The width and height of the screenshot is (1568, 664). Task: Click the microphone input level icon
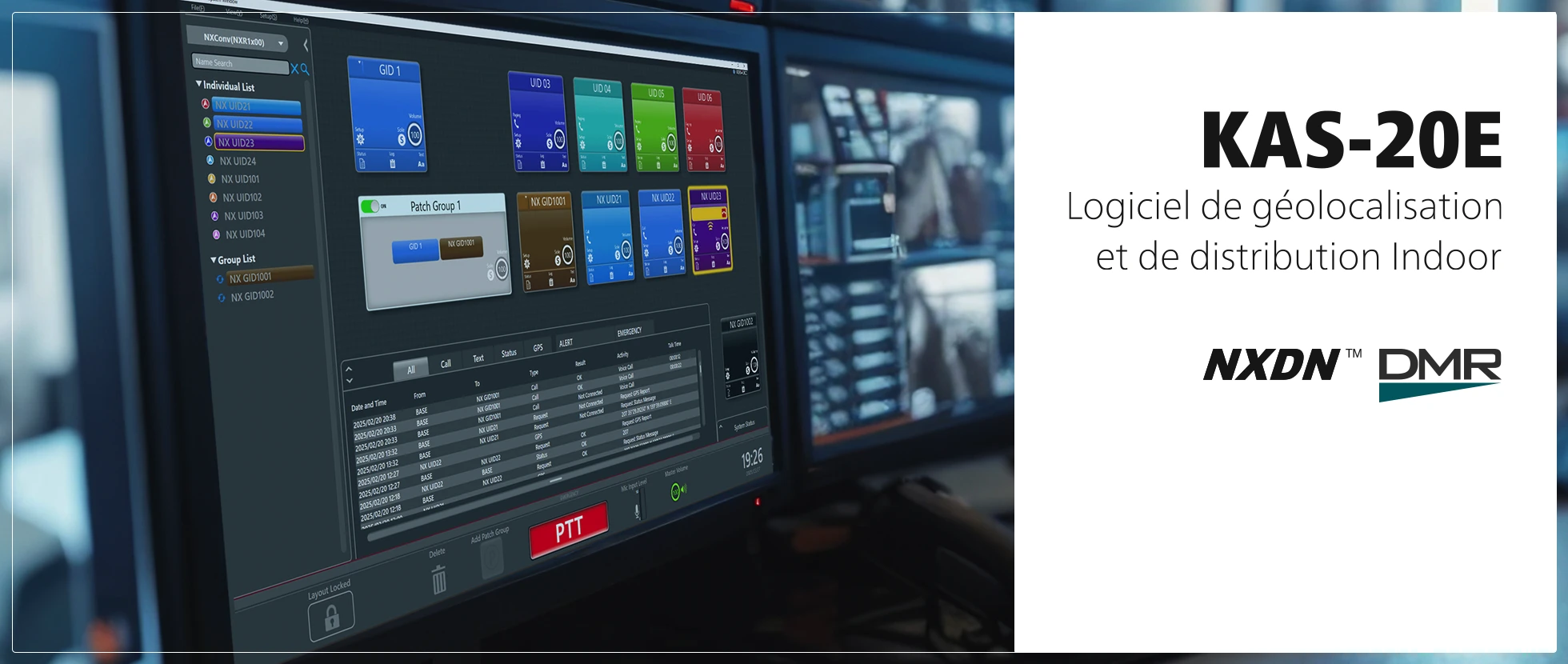coord(637,510)
